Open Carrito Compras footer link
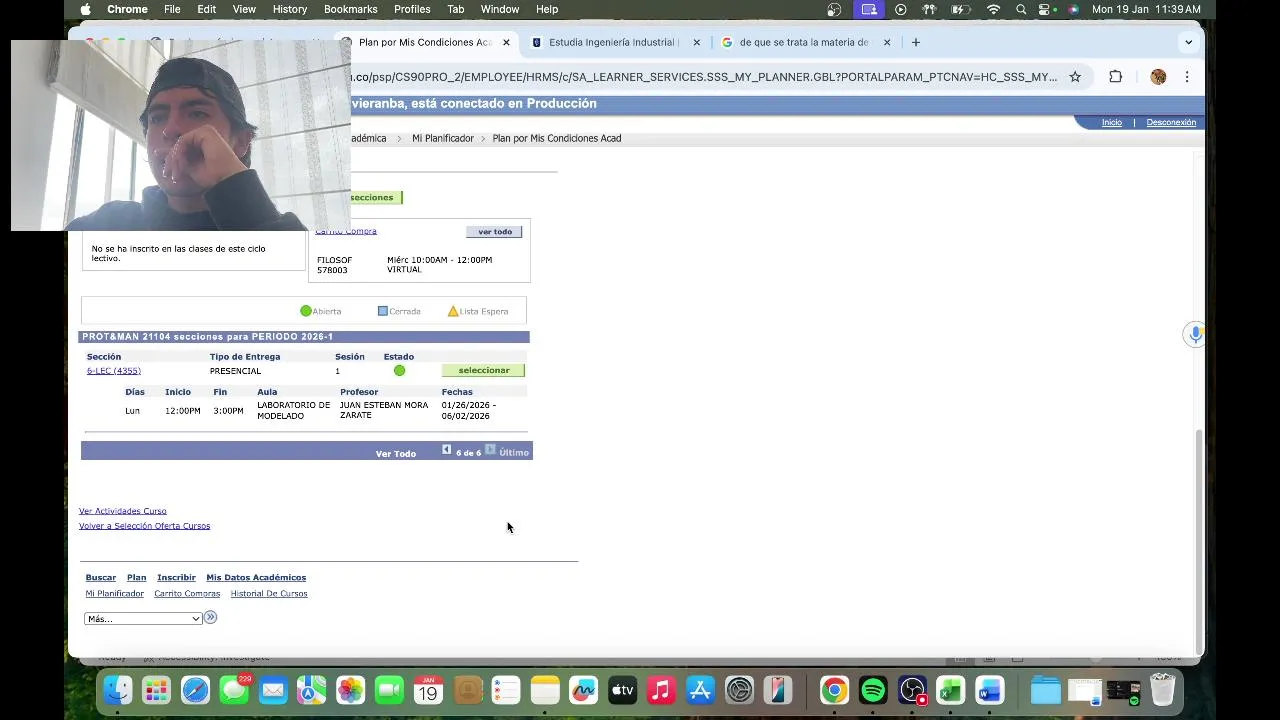The height and width of the screenshot is (720, 1280). [187, 594]
